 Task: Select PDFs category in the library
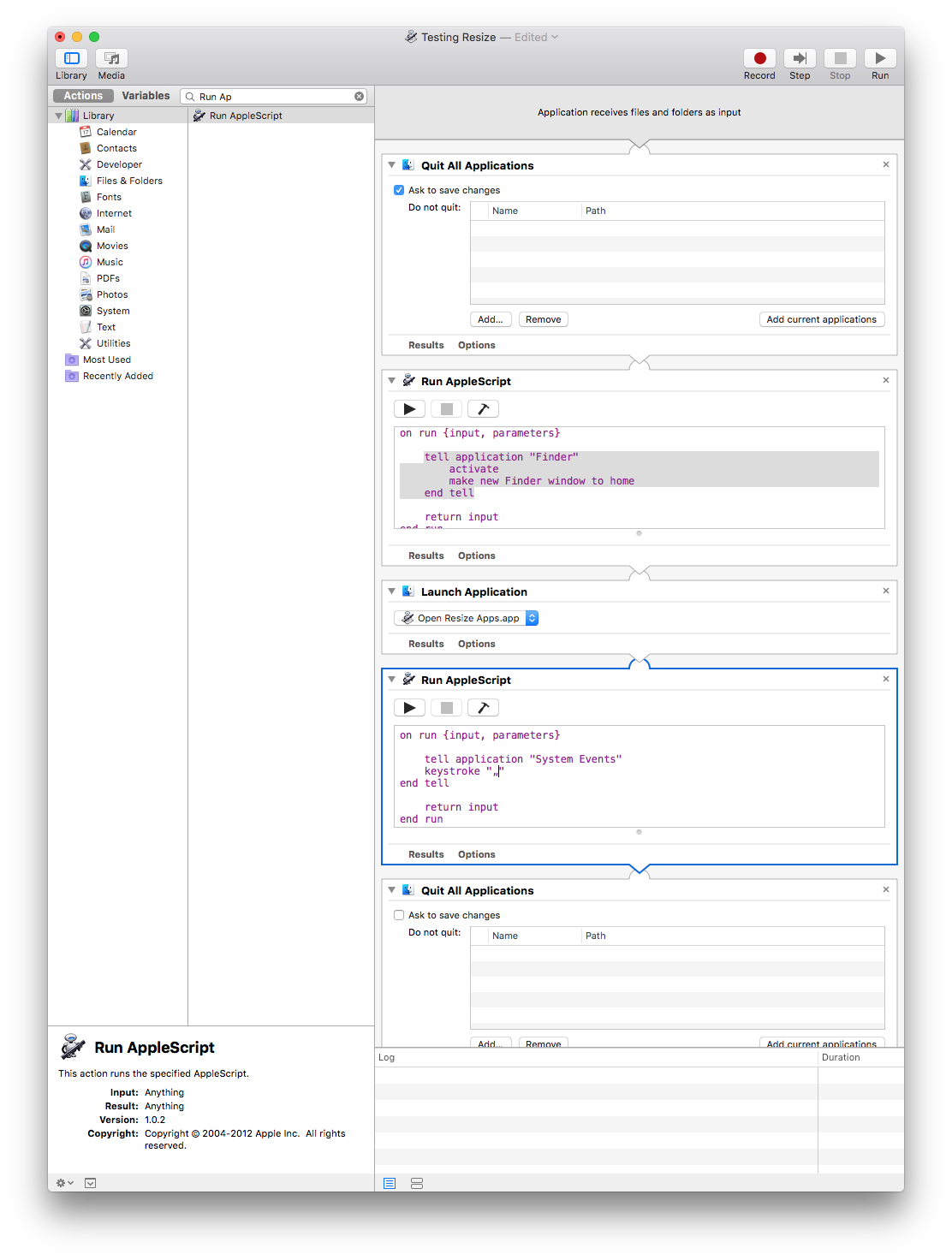[x=108, y=278]
